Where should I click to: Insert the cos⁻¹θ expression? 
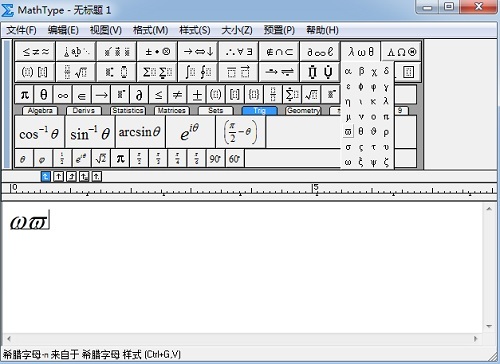tap(39, 132)
